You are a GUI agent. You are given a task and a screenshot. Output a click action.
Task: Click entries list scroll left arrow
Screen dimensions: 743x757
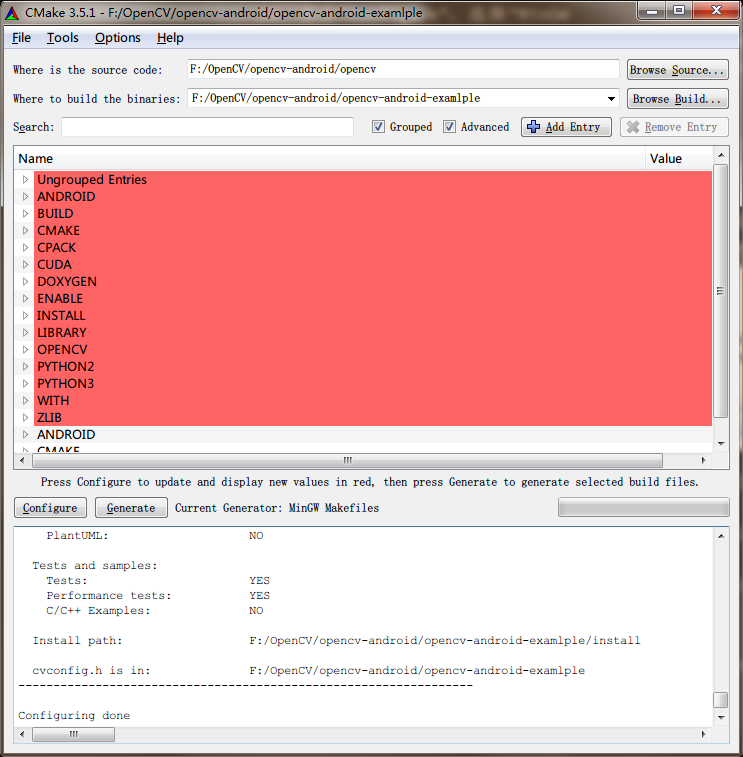click(x=22, y=461)
